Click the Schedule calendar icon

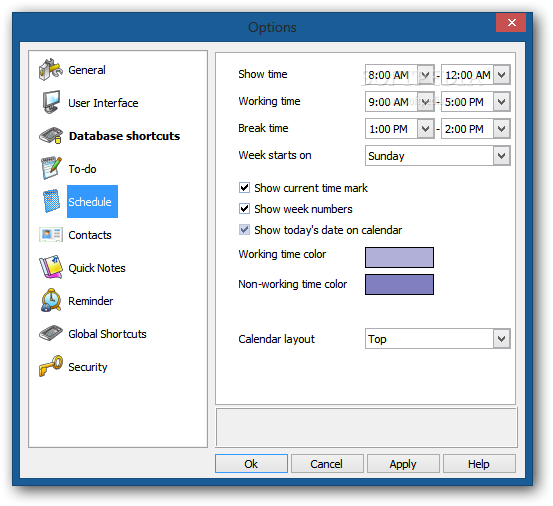coord(51,201)
